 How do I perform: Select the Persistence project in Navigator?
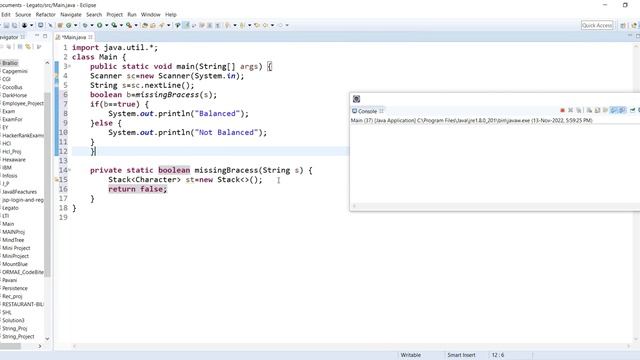click(15, 288)
